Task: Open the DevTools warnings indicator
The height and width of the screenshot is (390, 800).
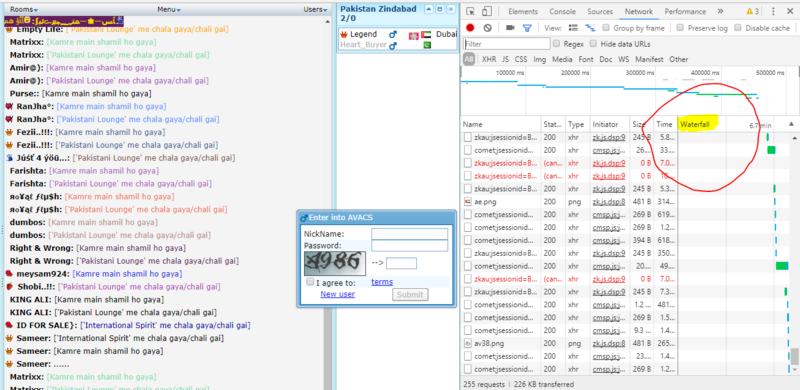Action: (753, 12)
